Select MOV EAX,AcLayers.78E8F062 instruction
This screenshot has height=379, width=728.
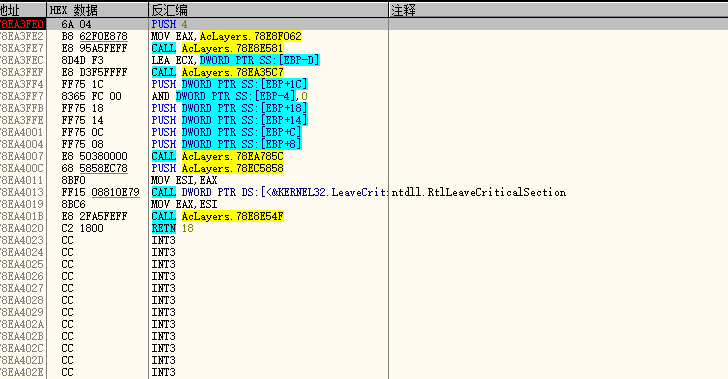(226, 36)
